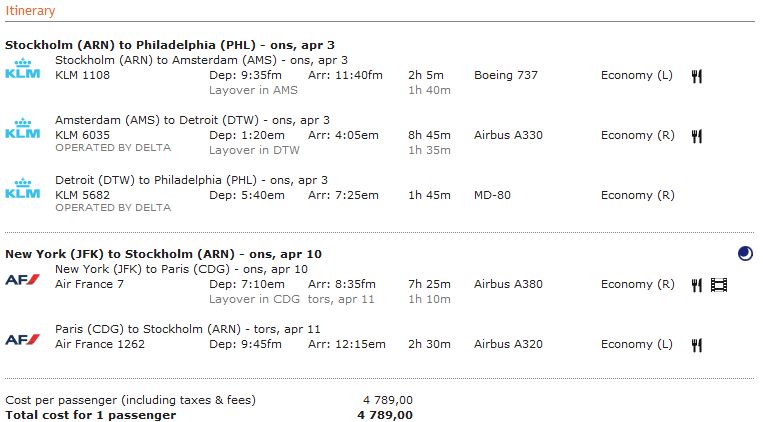Click the KLM logo beside flight KLM 5682

click(x=22, y=188)
